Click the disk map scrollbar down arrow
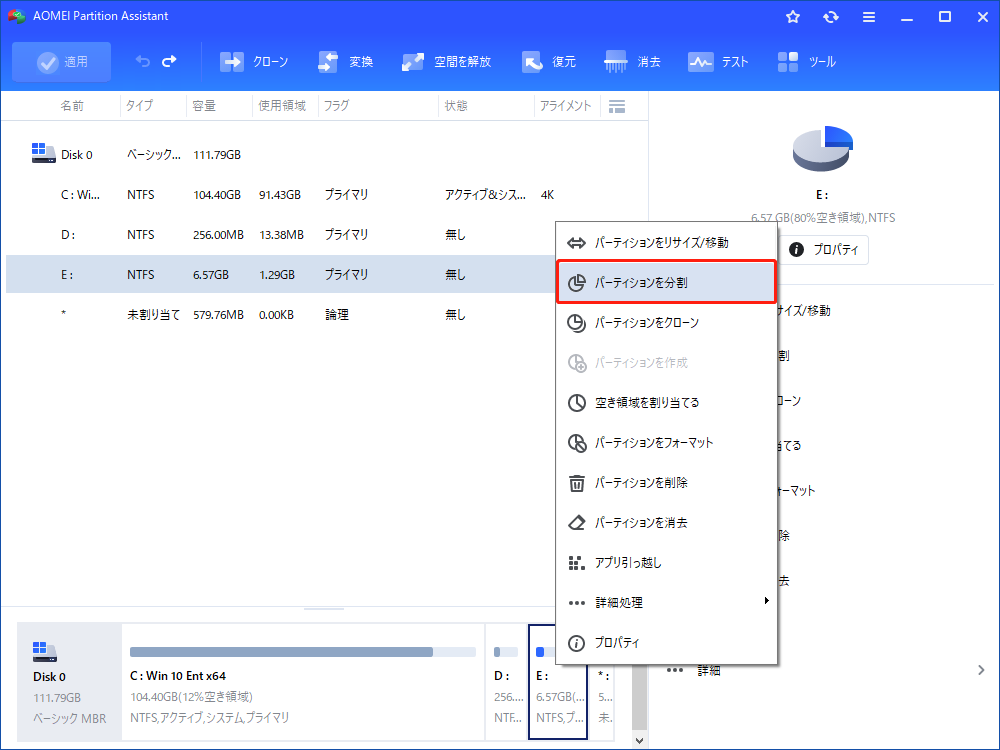Viewport: 1000px width, 750px height. click(x=640, y=740)
